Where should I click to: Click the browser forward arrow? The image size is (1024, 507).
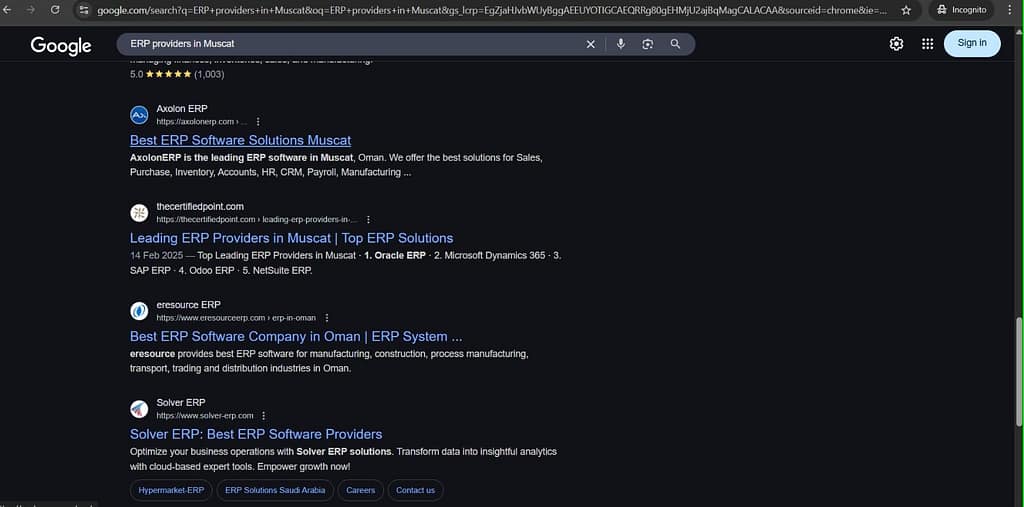31,10
